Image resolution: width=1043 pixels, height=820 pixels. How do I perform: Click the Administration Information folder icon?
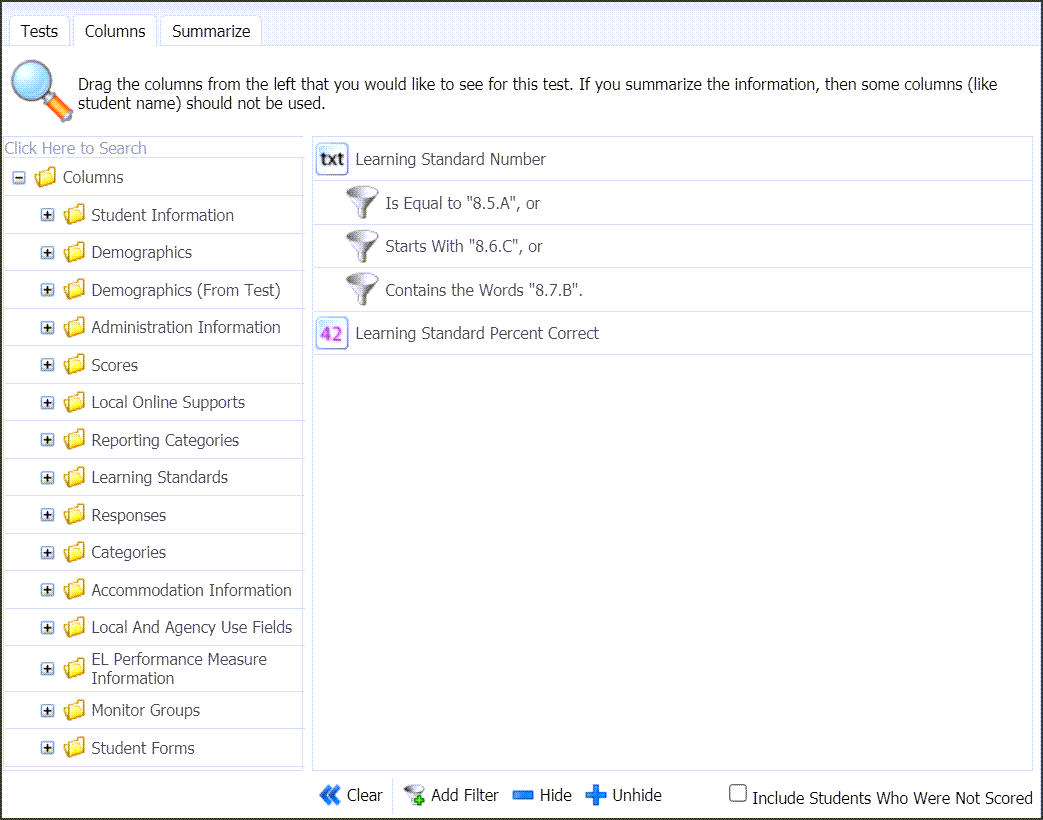coord(74,327)
